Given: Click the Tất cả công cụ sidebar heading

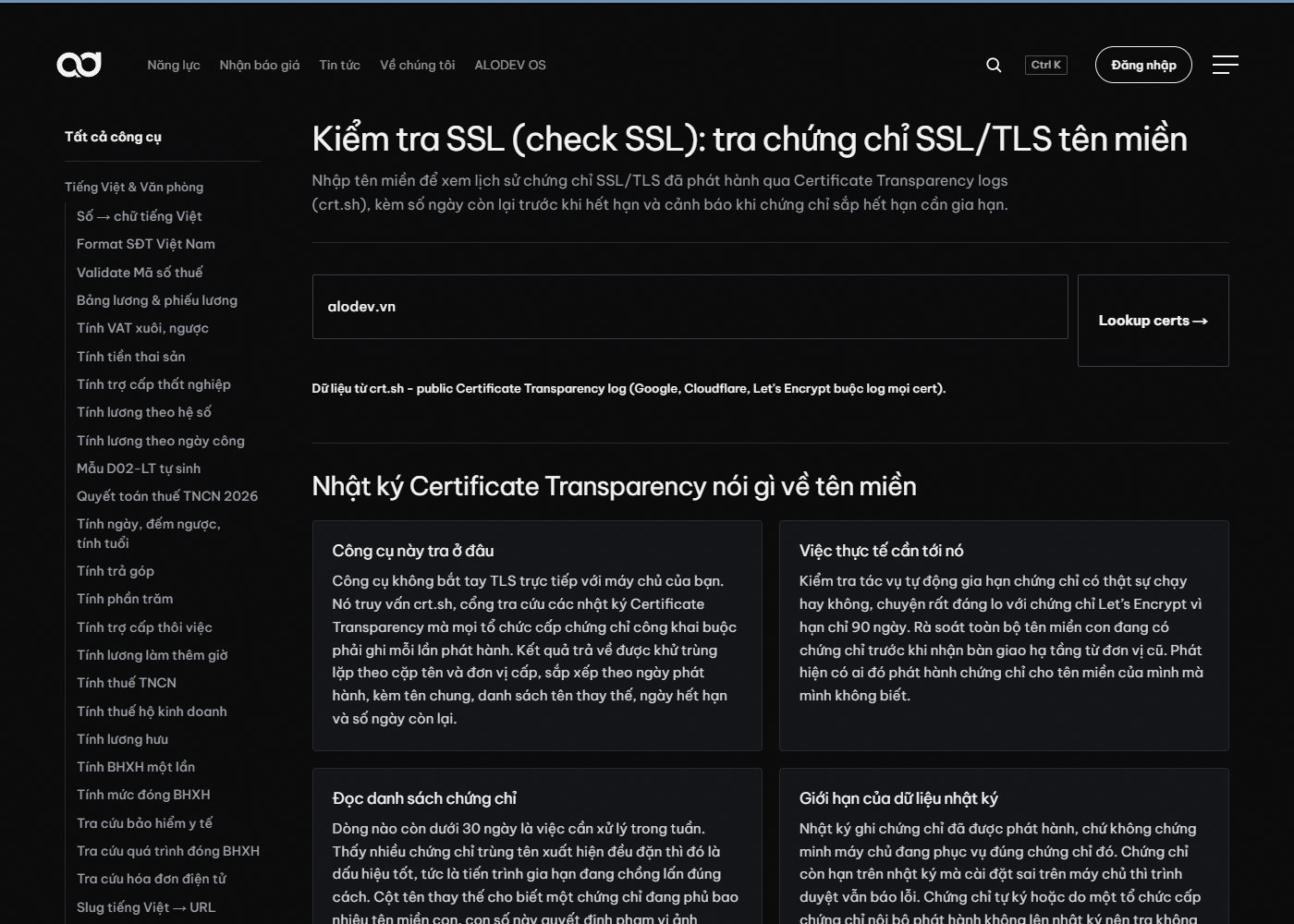Looking at the screenshot, I should [x=113, y=137].
